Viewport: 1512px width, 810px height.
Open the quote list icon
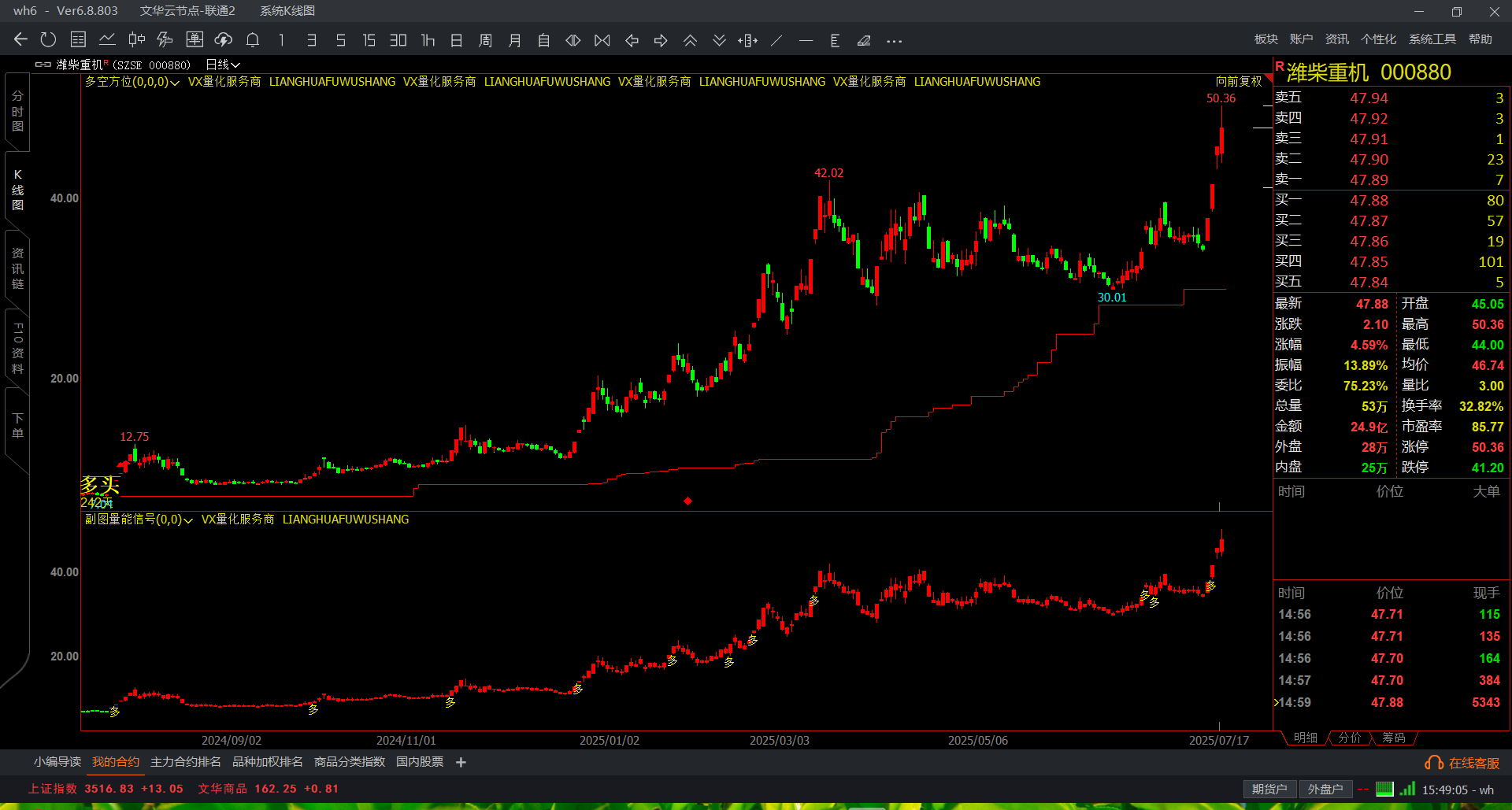click(x=78, y=39)
